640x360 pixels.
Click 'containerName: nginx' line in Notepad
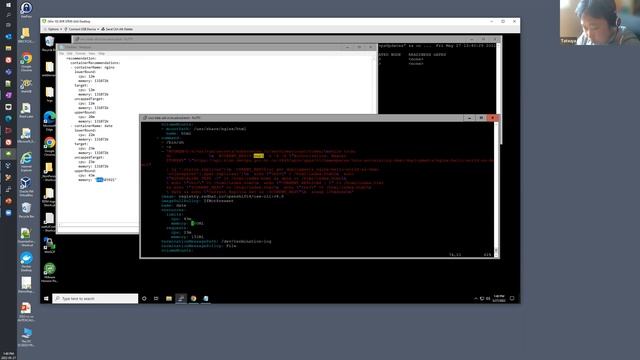94,67
